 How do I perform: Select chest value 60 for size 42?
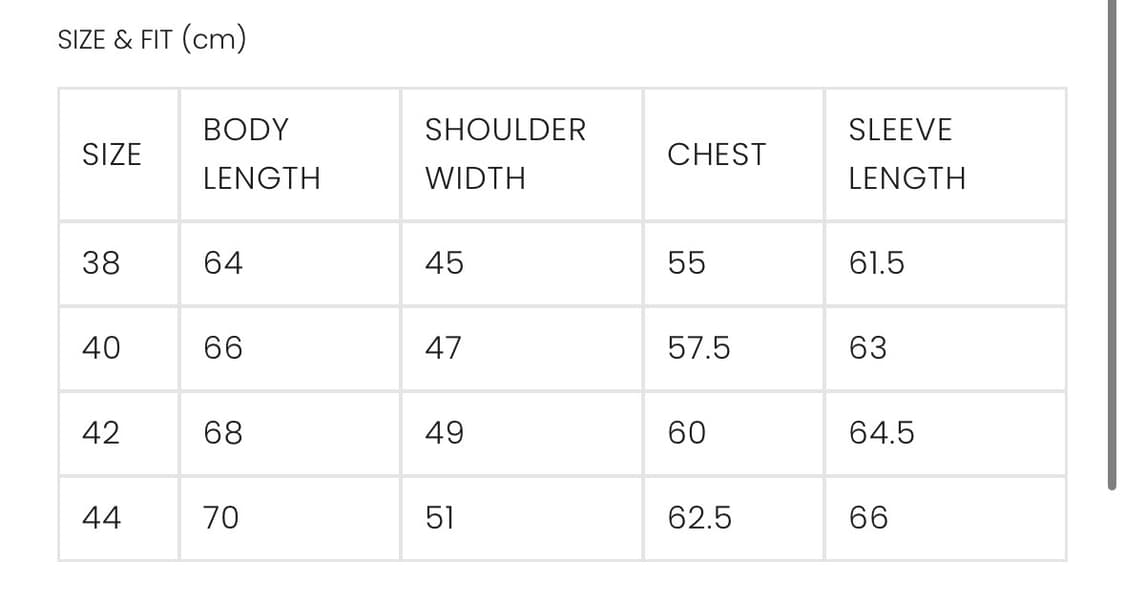(686, 433)
